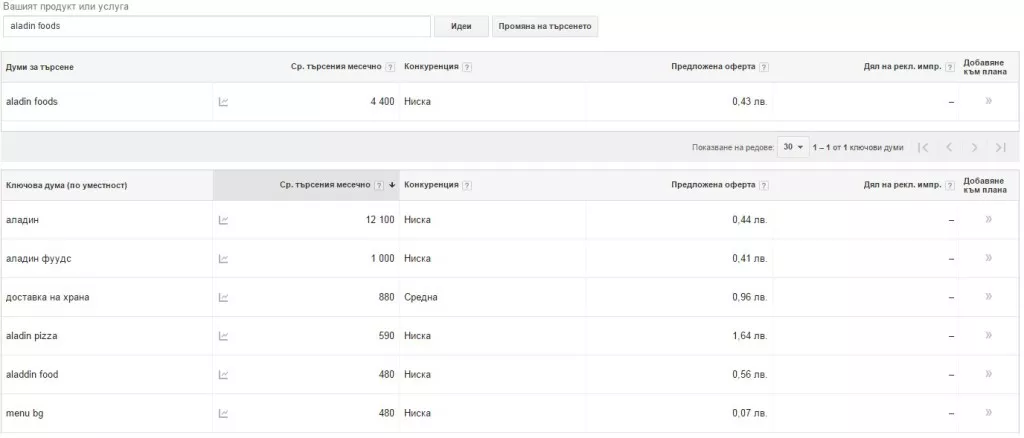Focus the product search field with aladin foods

pyautogui.click(x=217, y=27)
